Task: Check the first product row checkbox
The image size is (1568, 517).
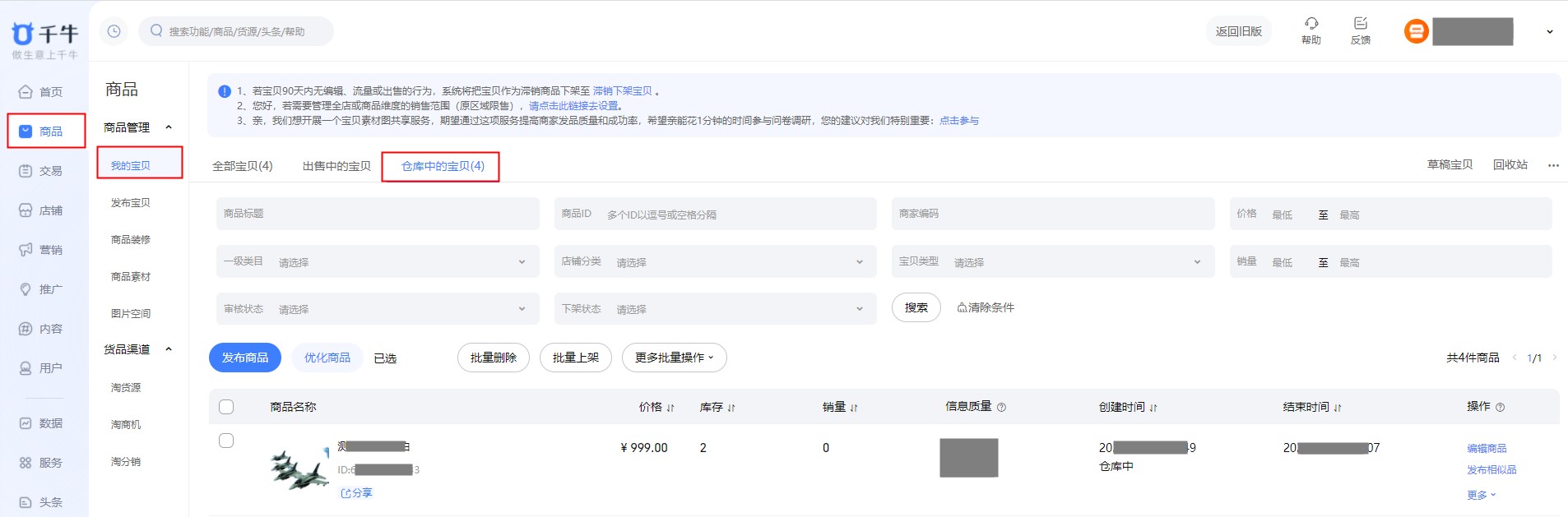Action: 226,441
